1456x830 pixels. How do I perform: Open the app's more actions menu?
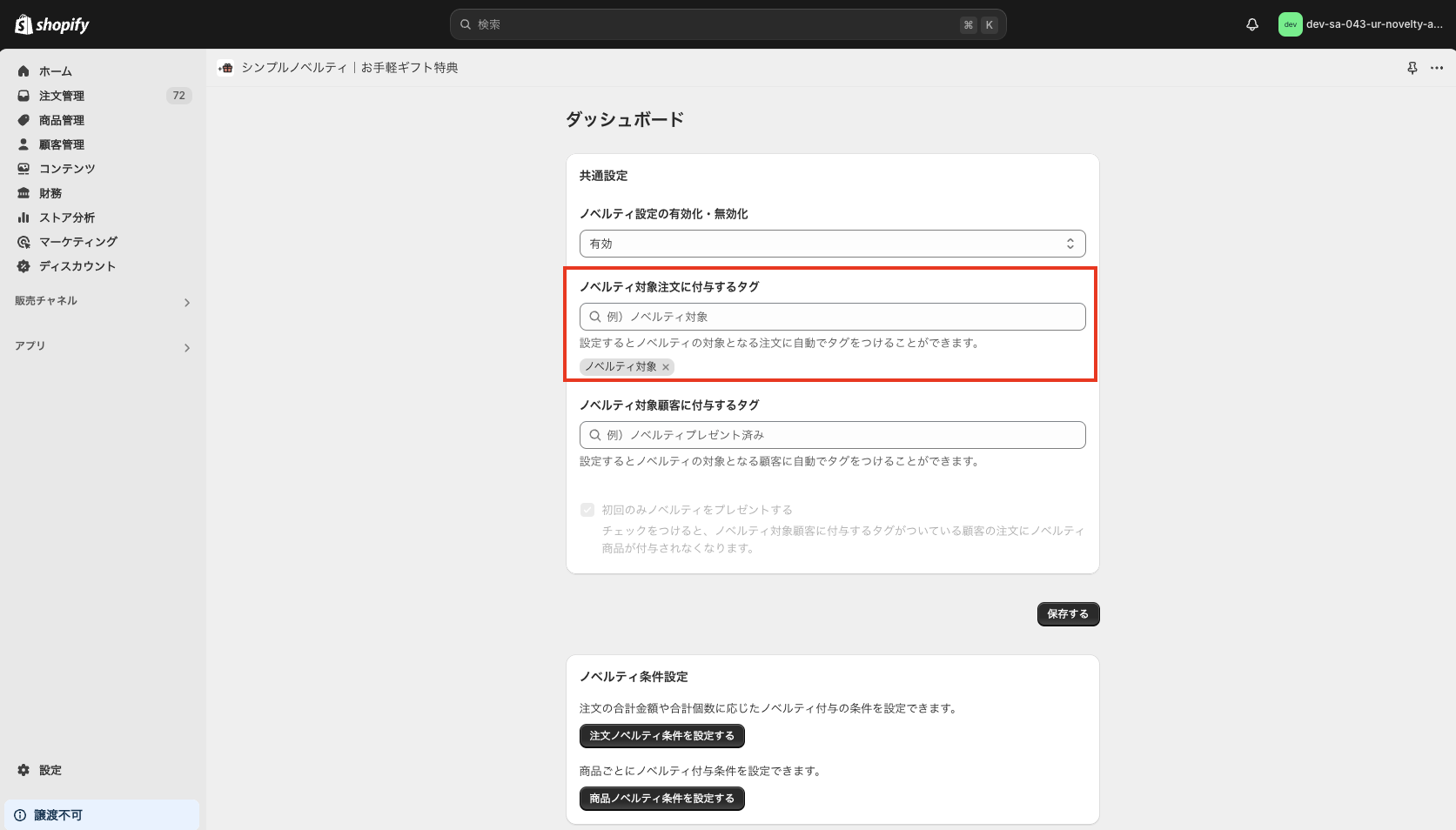pos(1436,68)
